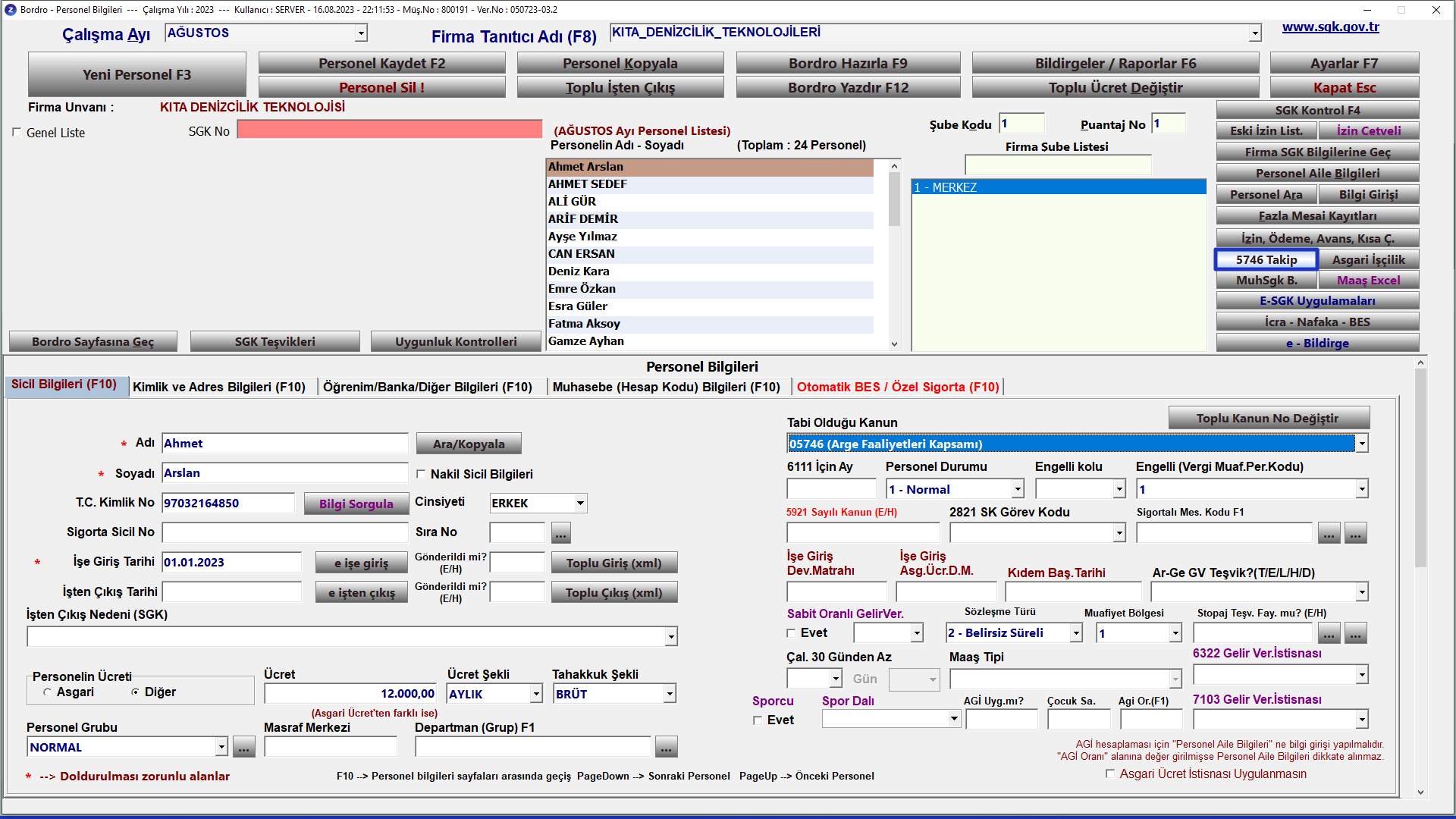Click up arrow of personnel list scrollbar
The image size is (1456, 819).
[894, 166]
